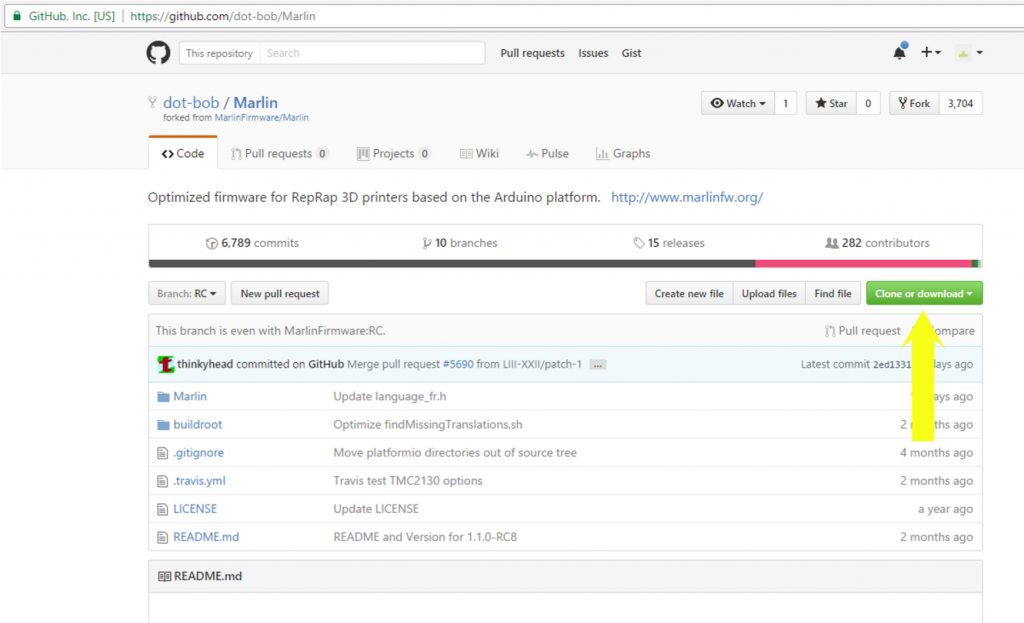Open the README.md file link

click(x=206, y=537)
